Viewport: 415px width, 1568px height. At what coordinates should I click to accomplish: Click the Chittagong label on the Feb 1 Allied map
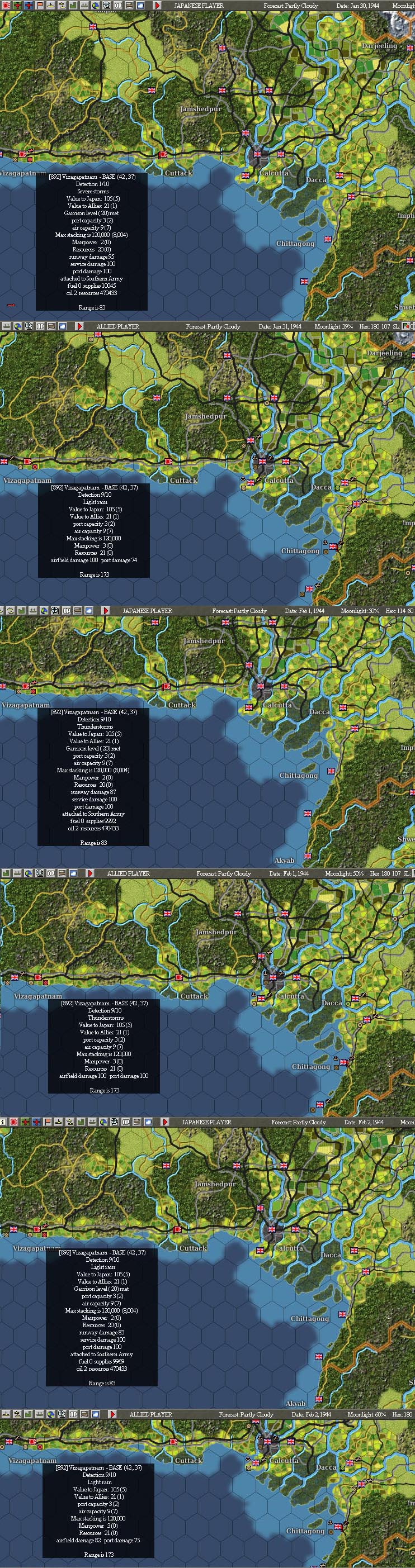[311, 1066]
